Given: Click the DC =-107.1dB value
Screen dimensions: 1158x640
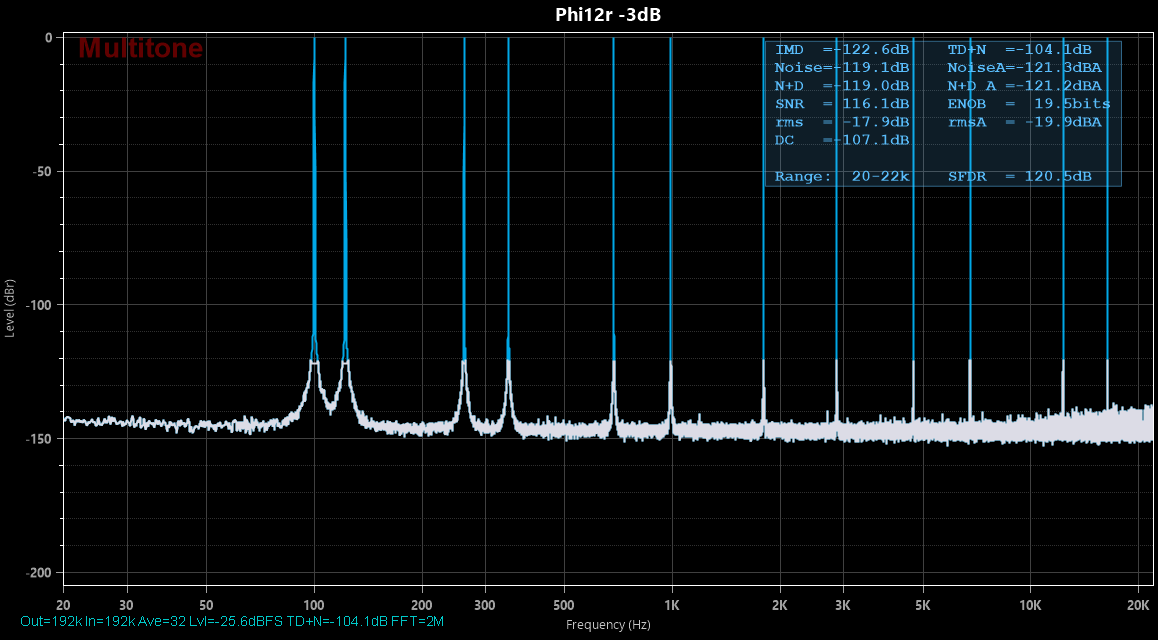Looking at the screenshot, I should coord(842,140).
